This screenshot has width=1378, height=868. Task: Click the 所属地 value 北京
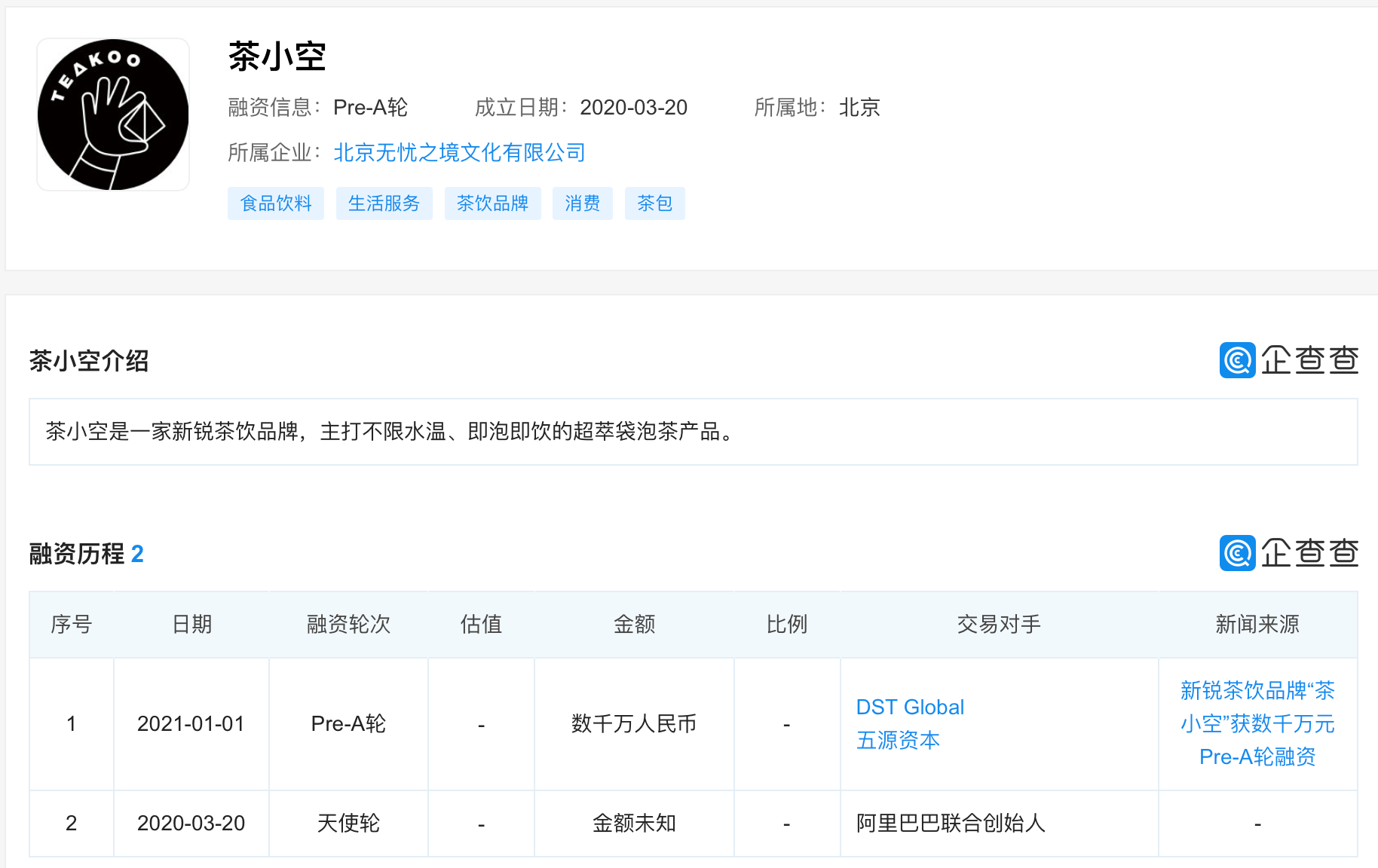[x=859, y=108]
